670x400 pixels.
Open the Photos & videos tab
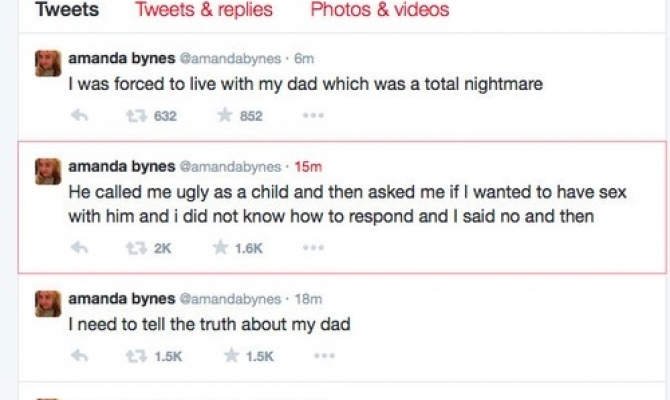379,11
